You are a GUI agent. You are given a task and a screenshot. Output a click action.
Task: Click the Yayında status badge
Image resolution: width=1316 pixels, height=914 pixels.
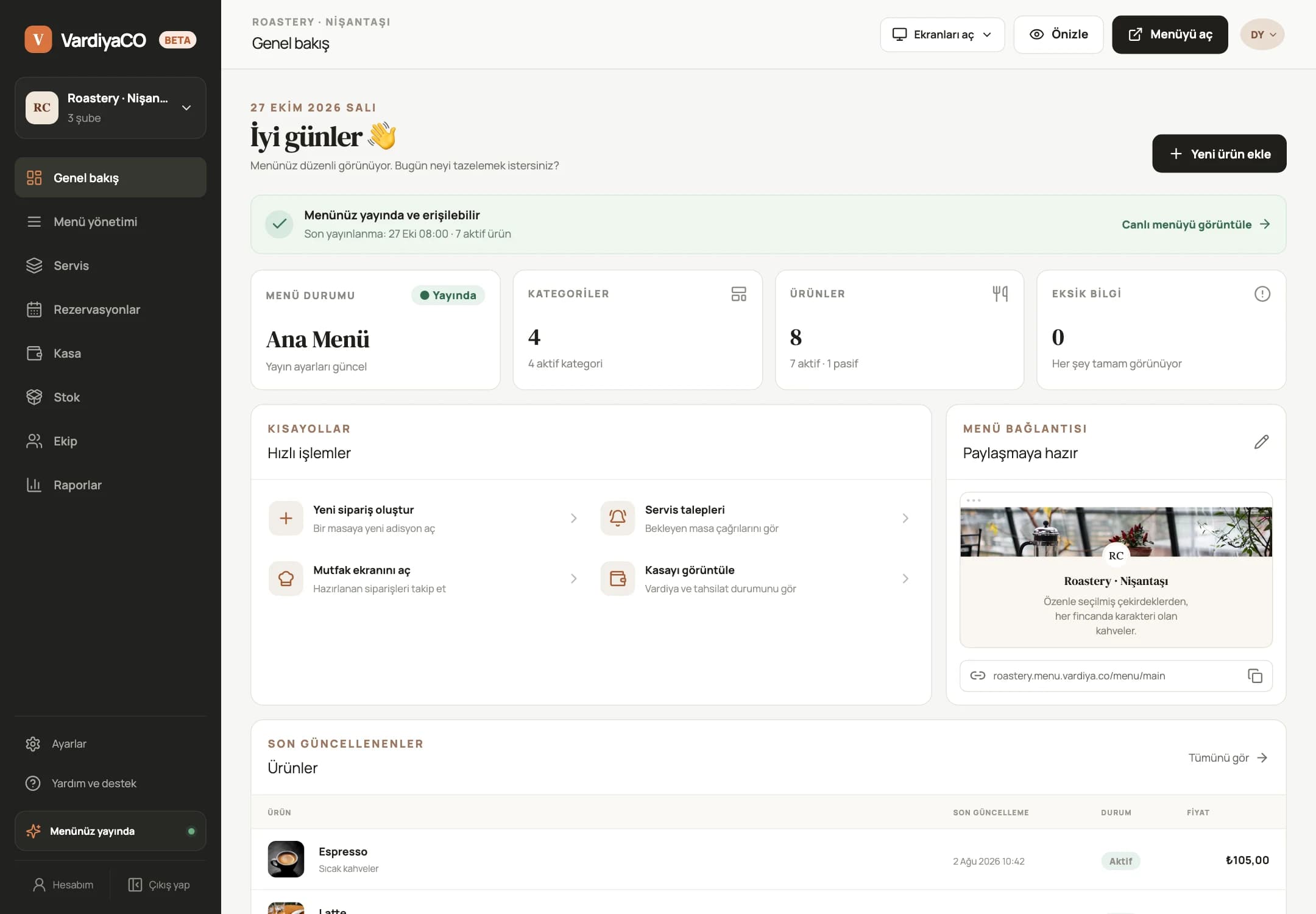(x=448, y=296)
